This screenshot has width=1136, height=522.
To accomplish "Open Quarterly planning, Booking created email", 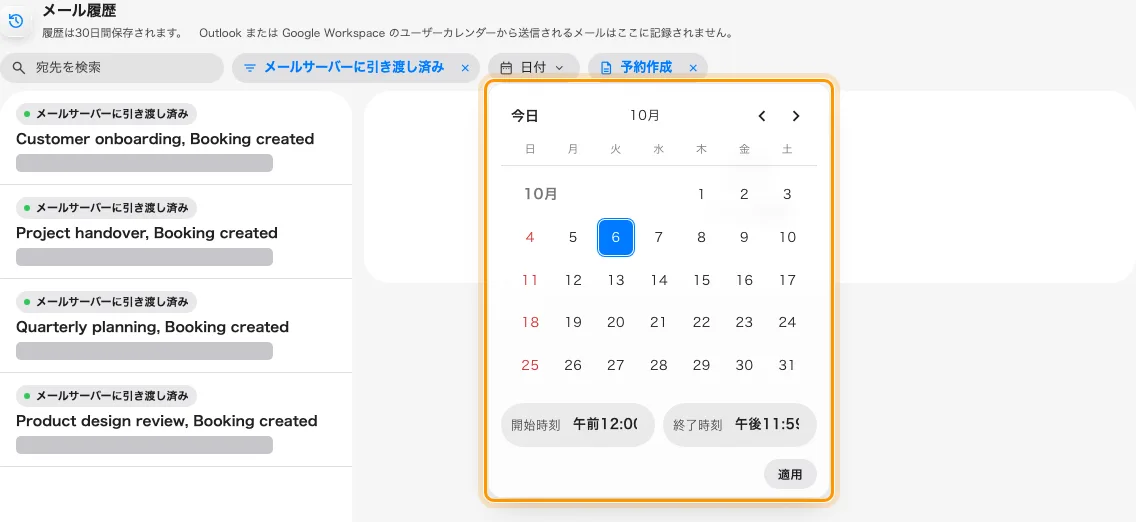I will (x=176, y=326).
